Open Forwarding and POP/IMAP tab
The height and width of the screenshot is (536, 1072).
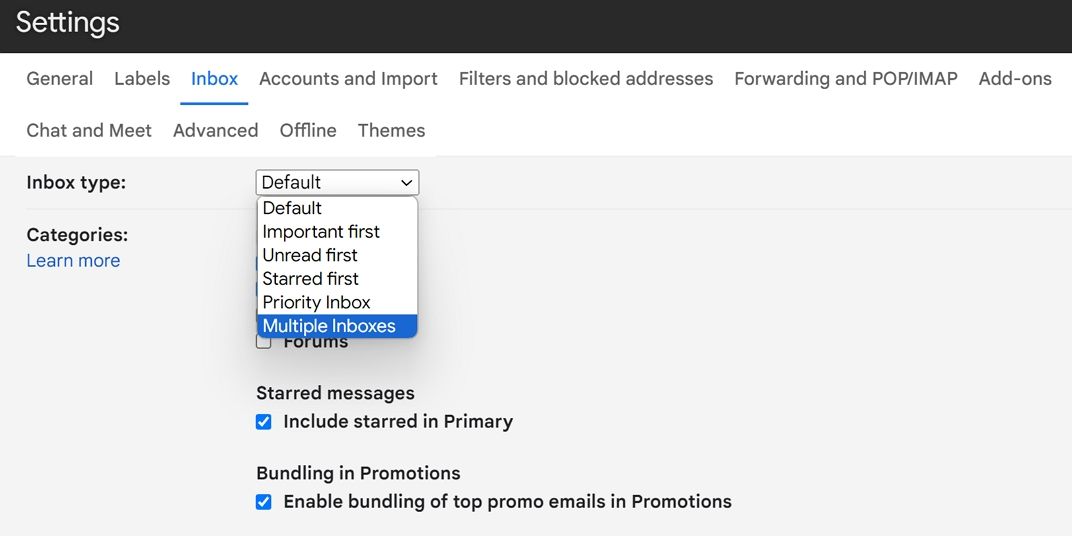(846, 79)
